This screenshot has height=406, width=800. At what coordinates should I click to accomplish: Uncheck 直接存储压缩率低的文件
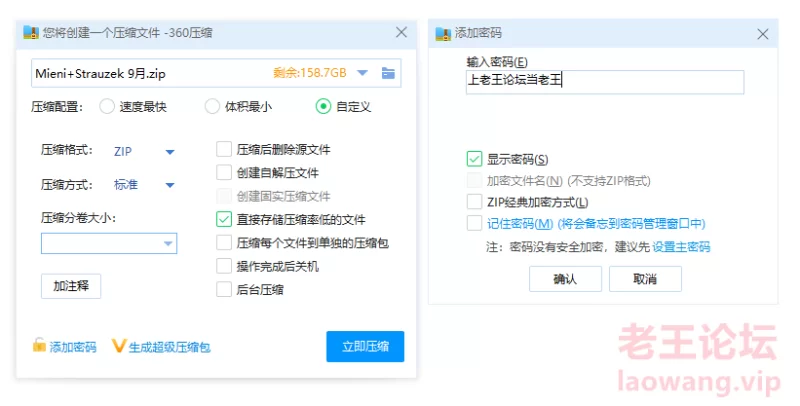tap(224, 219)
